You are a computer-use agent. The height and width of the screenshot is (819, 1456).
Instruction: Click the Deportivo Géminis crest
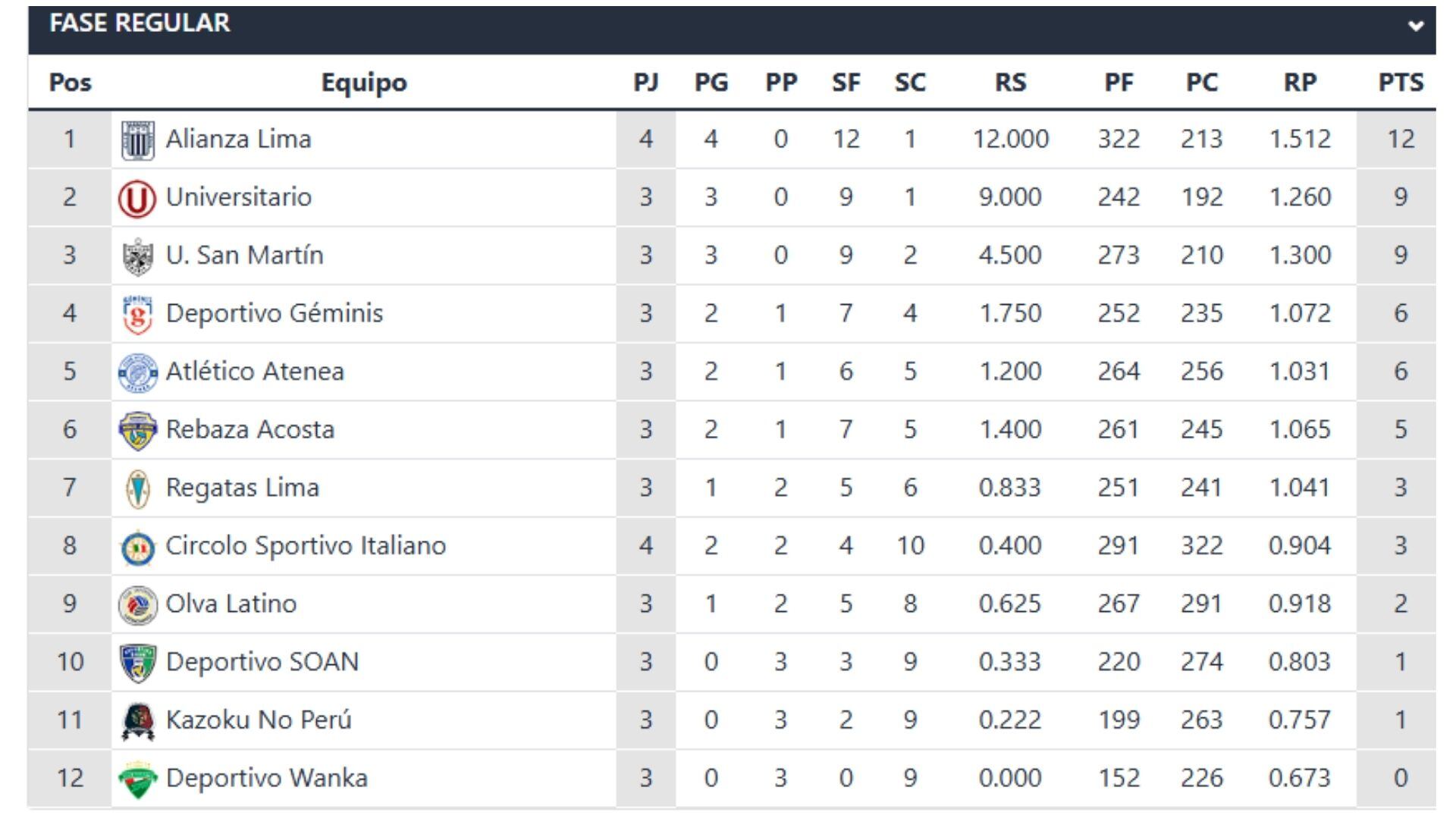[137, 312]
